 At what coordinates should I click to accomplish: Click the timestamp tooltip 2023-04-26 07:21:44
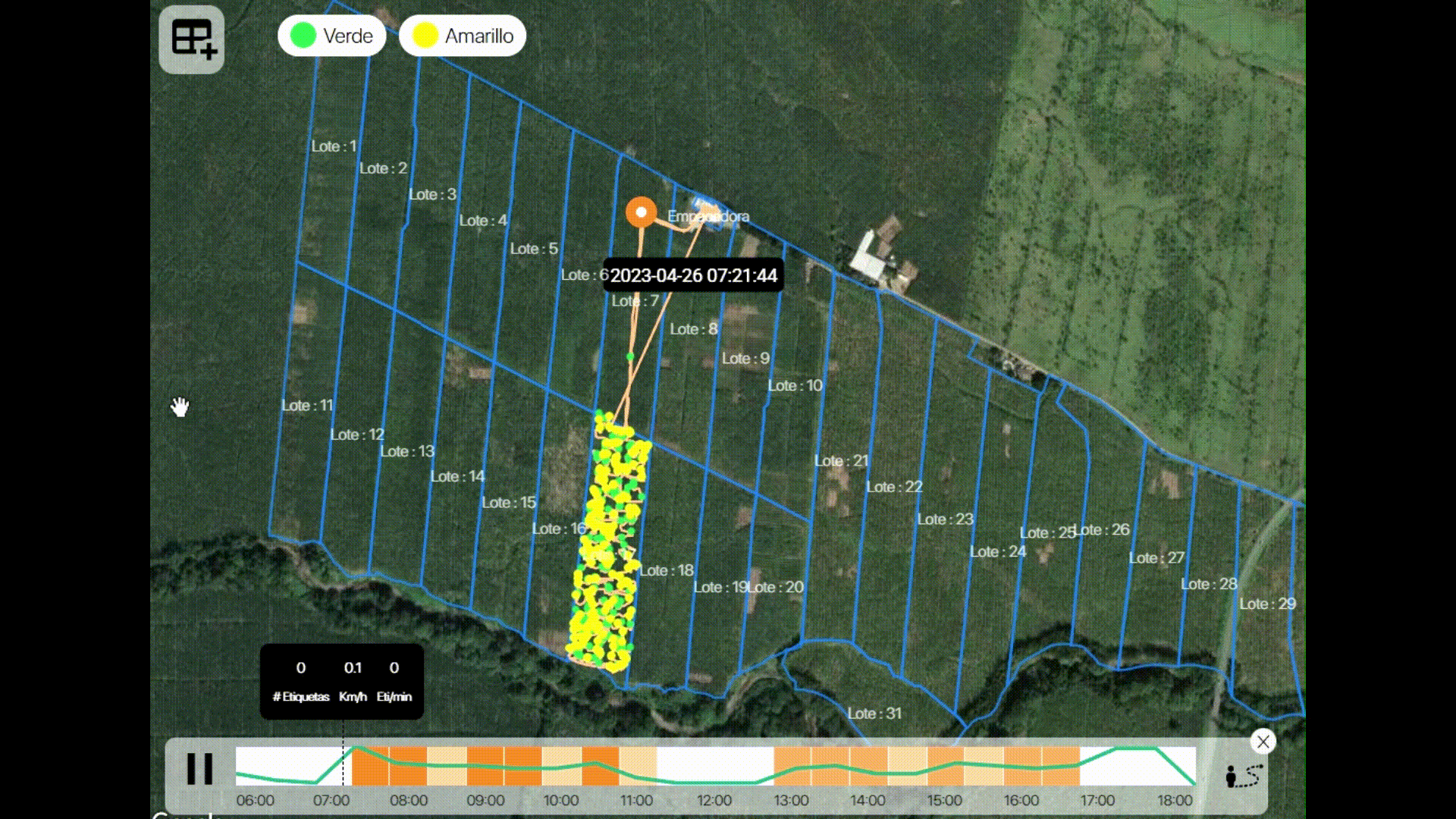tap(693, 275)
